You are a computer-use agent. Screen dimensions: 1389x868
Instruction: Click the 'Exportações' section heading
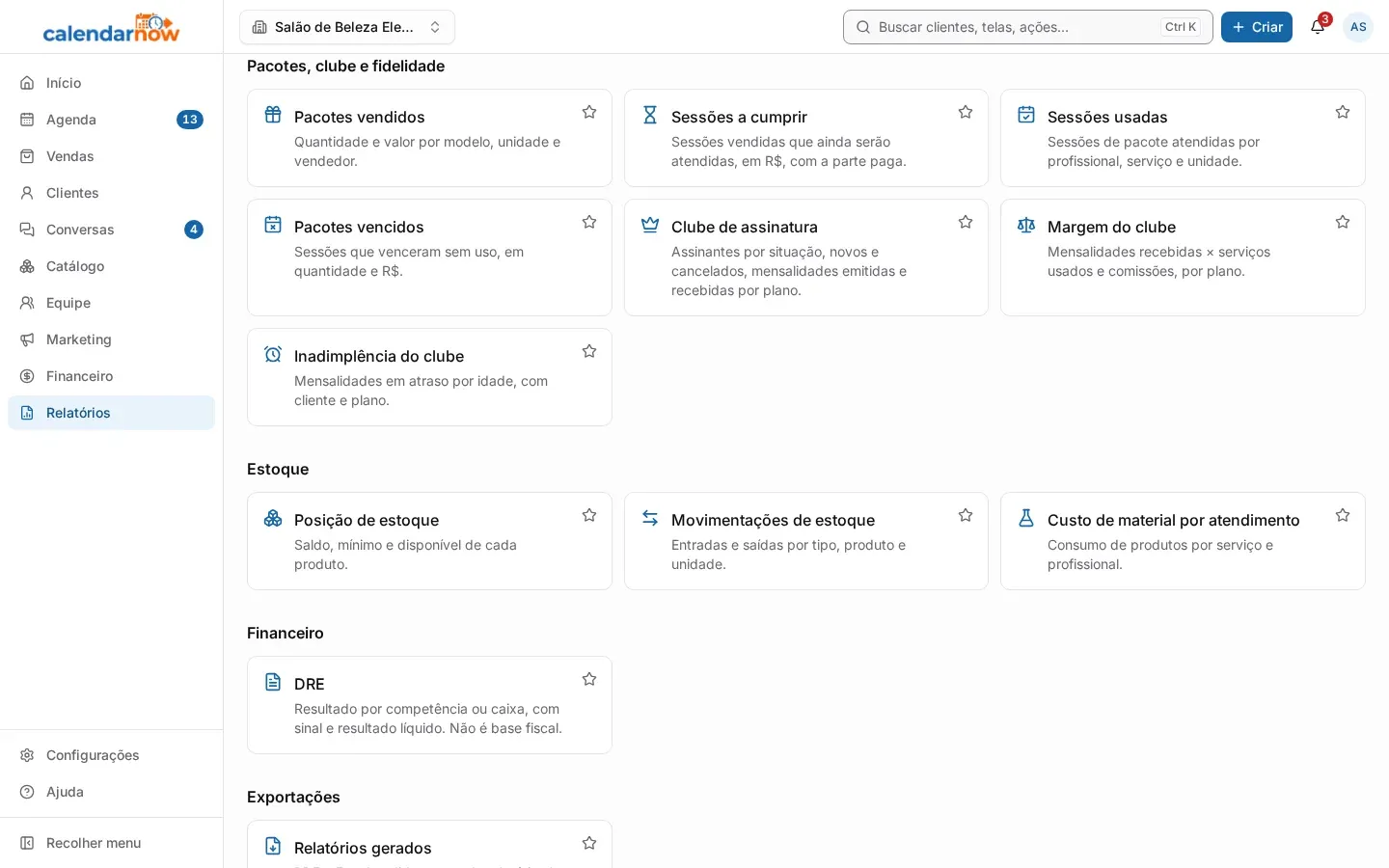[293, 797]
